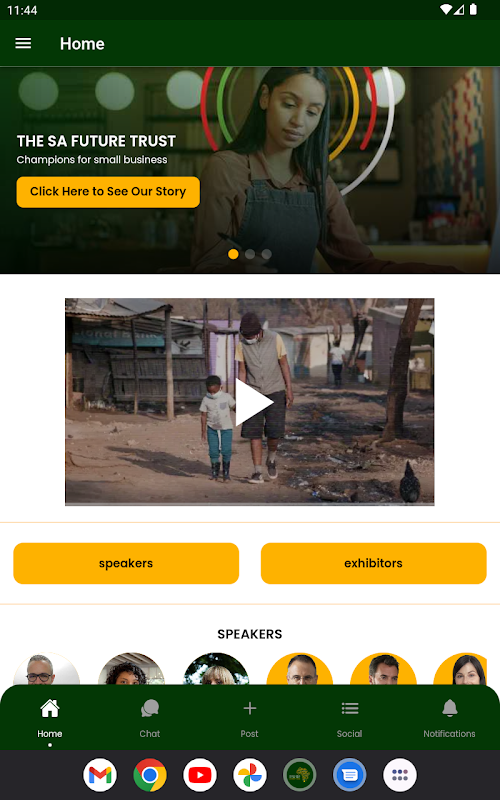The image size is (500, 800).
Task: Launch Gmail from the dock
Action: [x=100, y=775]
